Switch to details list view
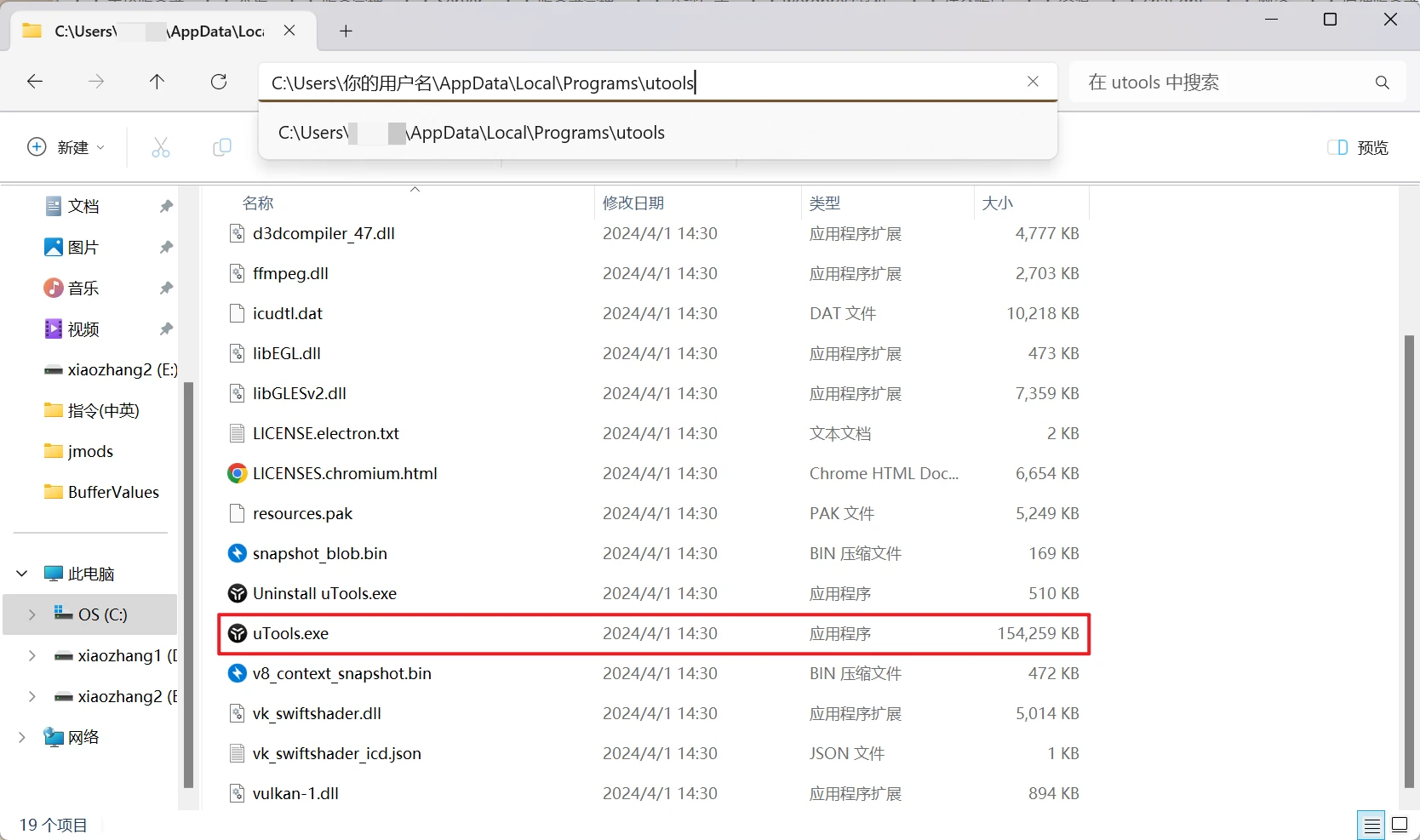The width and height of the screenshot is (1420, 840). click(x=1371, y=826)
